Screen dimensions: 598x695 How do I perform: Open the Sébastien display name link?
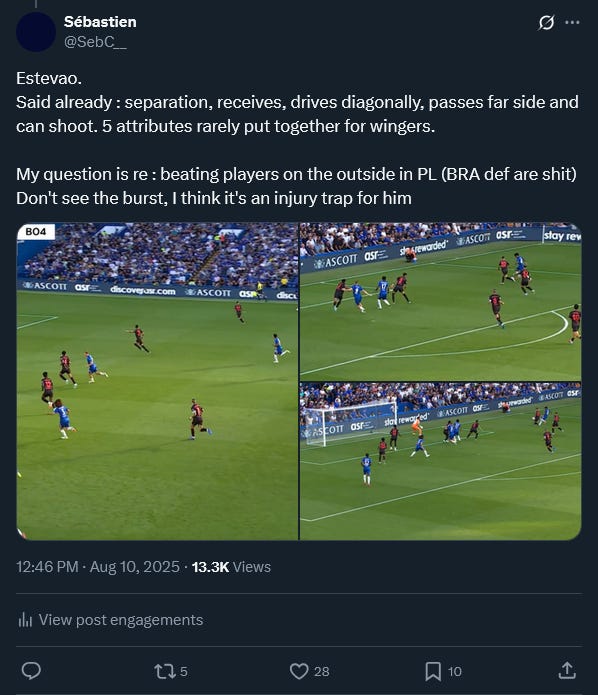point(100,22)
